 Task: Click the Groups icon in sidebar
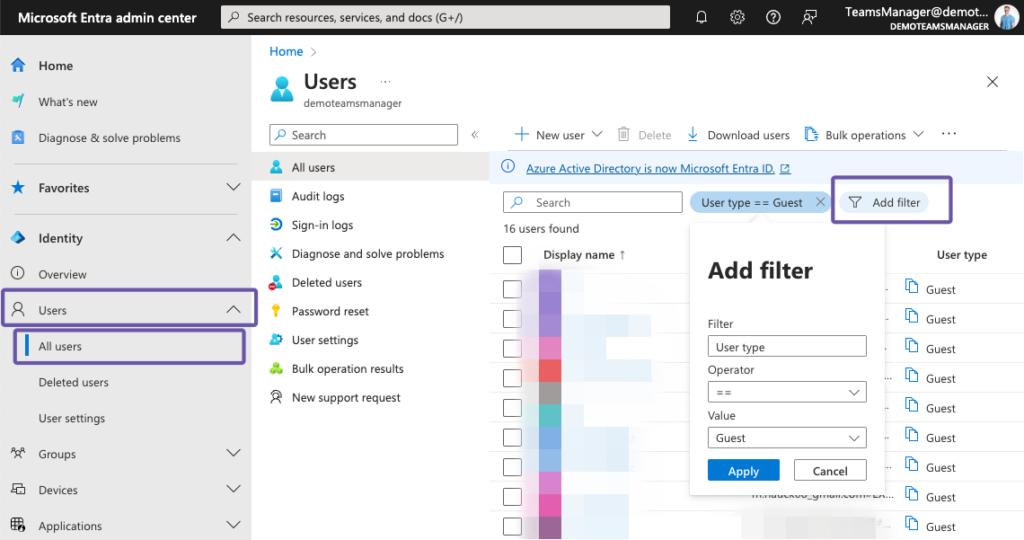click(x=18, y=453)
